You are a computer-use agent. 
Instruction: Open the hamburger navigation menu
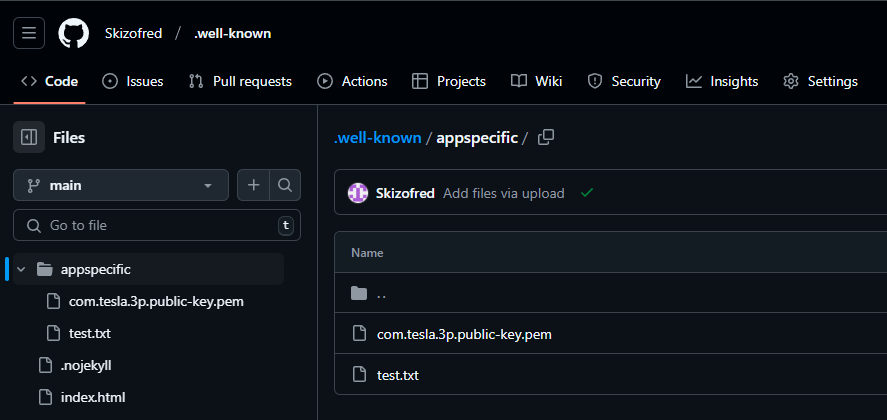29,33
